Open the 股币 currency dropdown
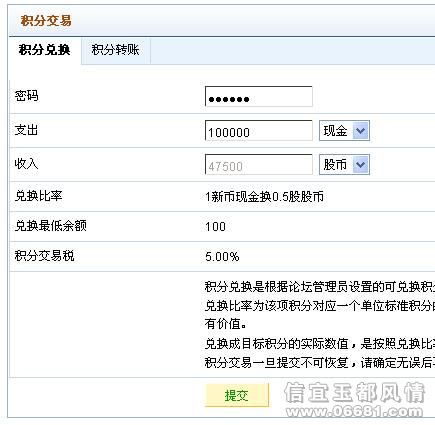This screenshot has height=425, width=435. (344, 164)
